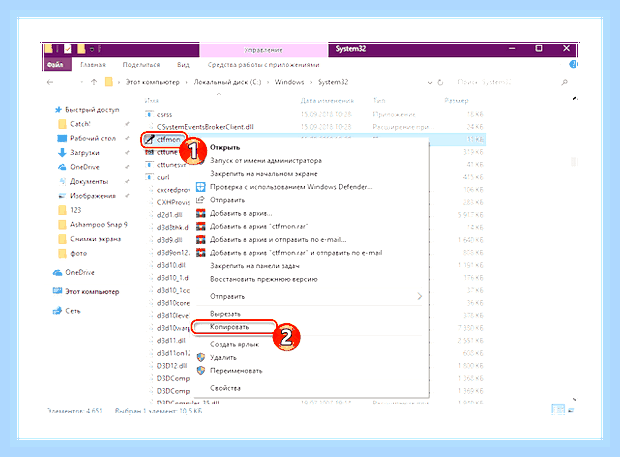Click the Сеть network icon
This screenshot has width=620, height=457.
[x=57, y=311]
